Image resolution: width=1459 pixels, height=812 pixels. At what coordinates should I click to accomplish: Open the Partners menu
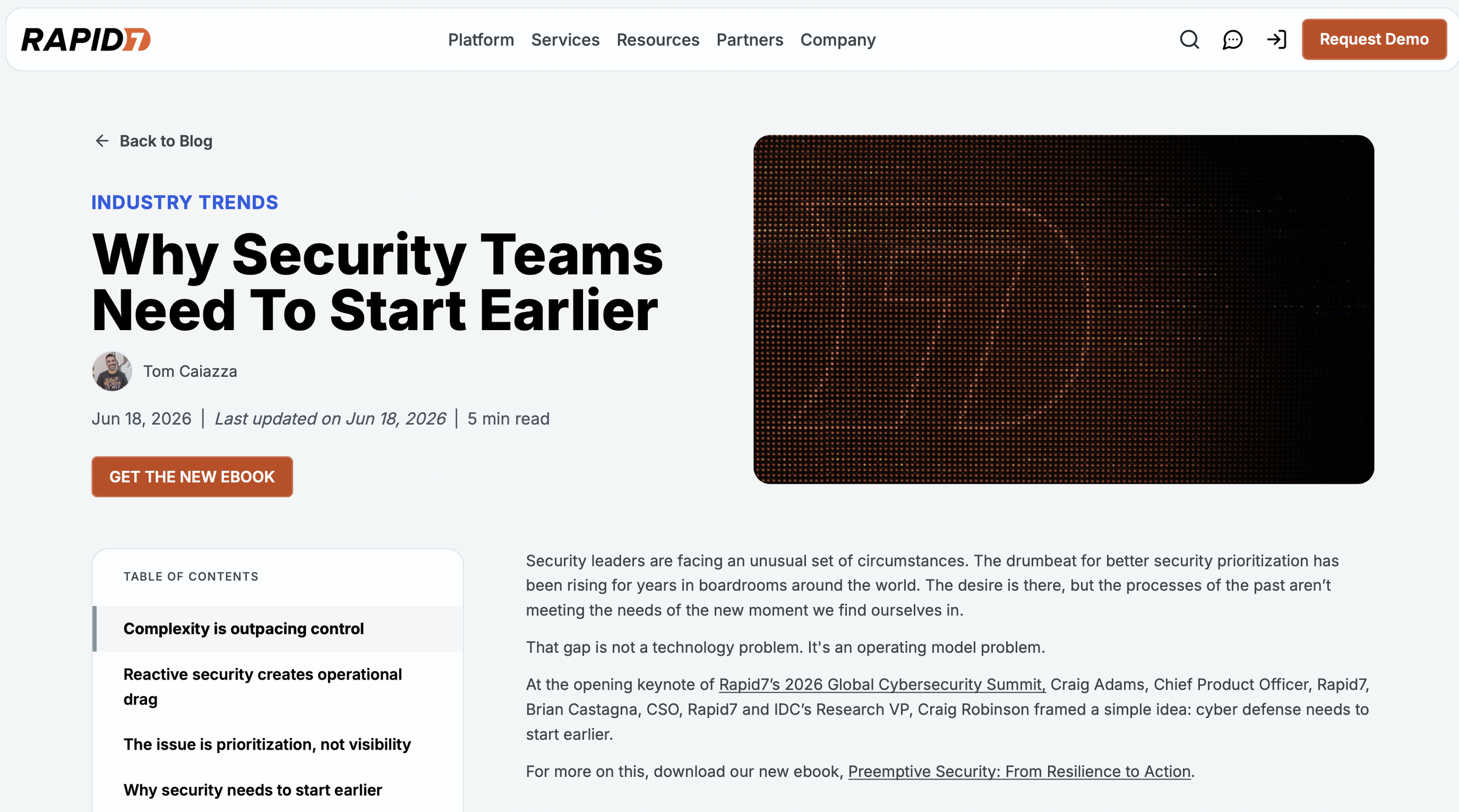tap(749, 40)
